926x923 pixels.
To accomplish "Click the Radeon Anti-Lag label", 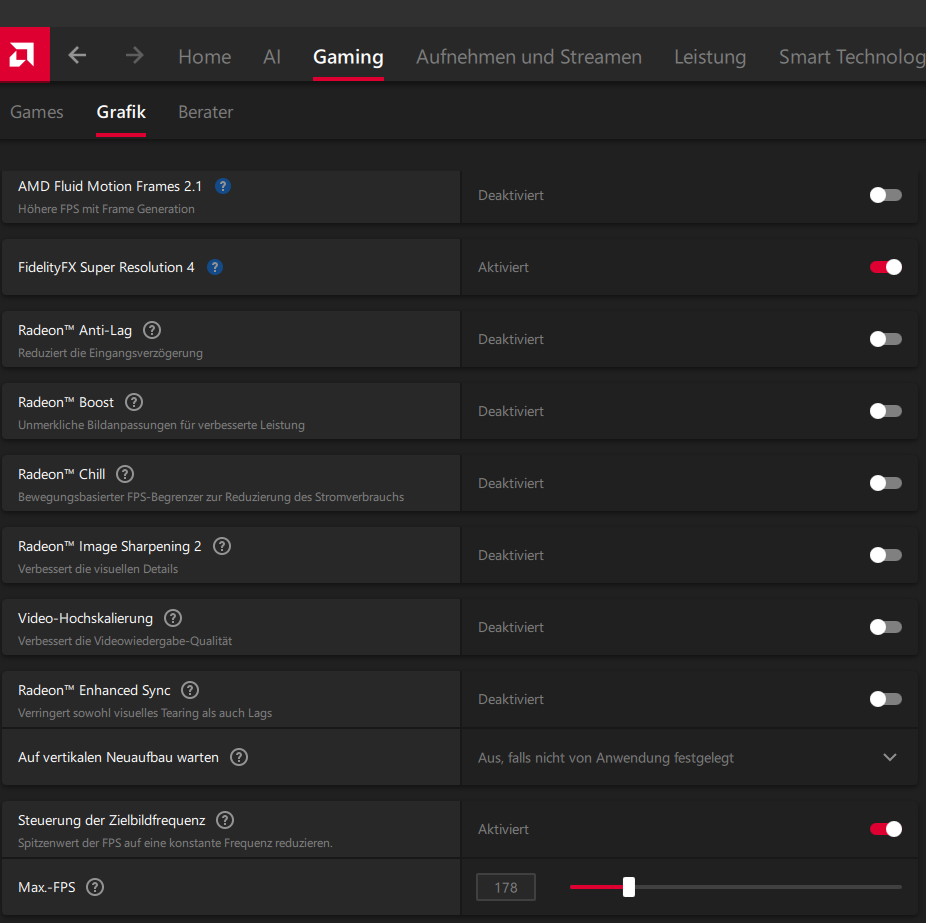I will pos(75,331).
